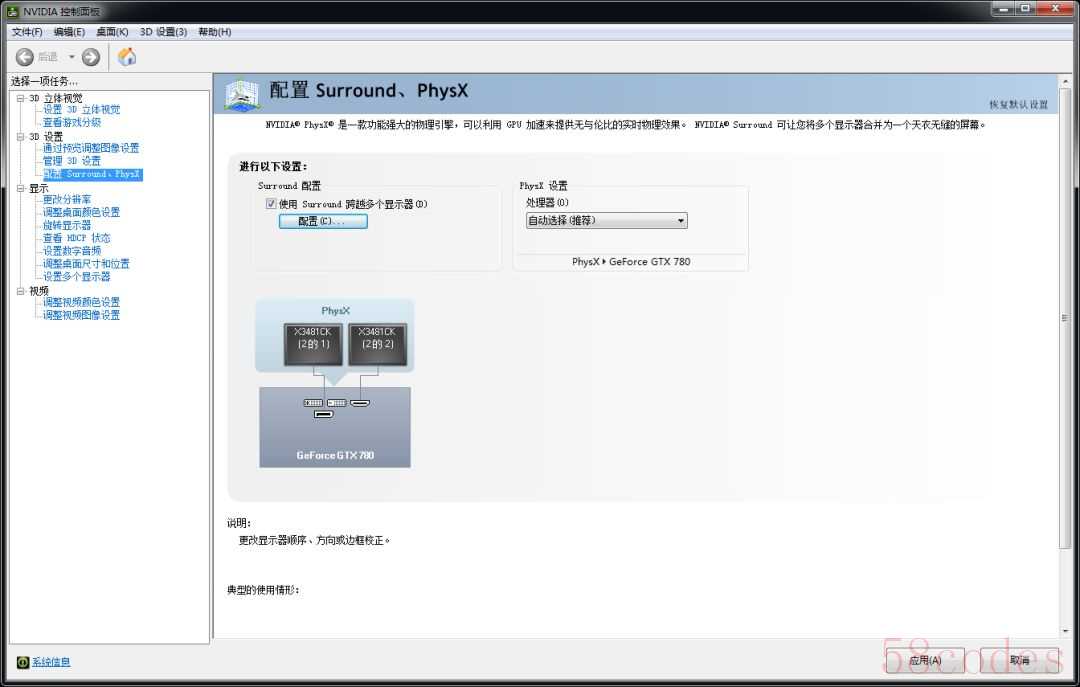Screen dimensions: 1080x687
Task: Select 调整视频颜色设置 in tree
Action: [81, 303]
